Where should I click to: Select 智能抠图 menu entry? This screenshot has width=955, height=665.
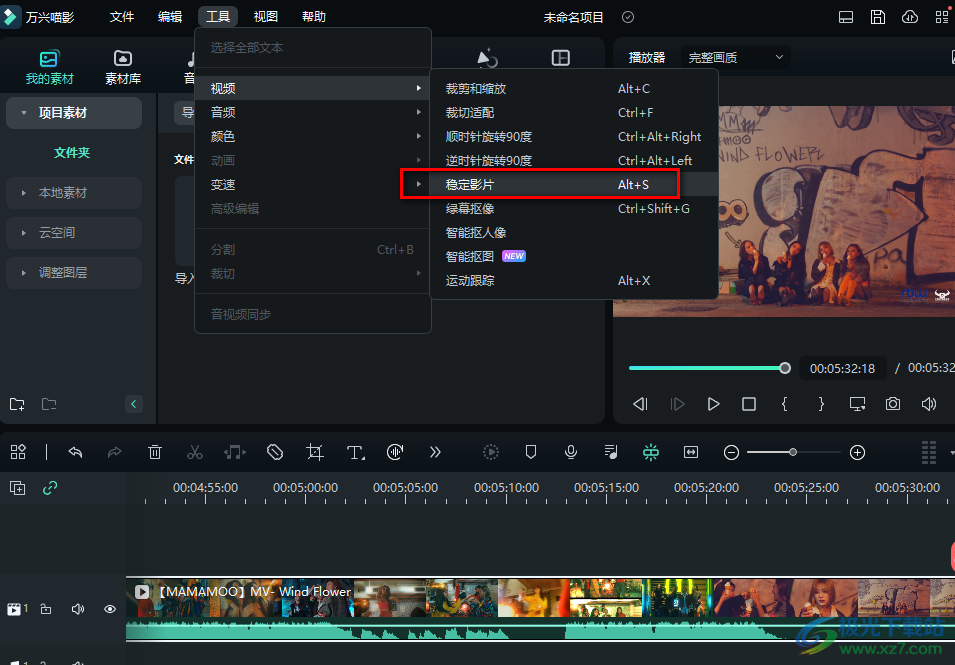pos(574,256)
